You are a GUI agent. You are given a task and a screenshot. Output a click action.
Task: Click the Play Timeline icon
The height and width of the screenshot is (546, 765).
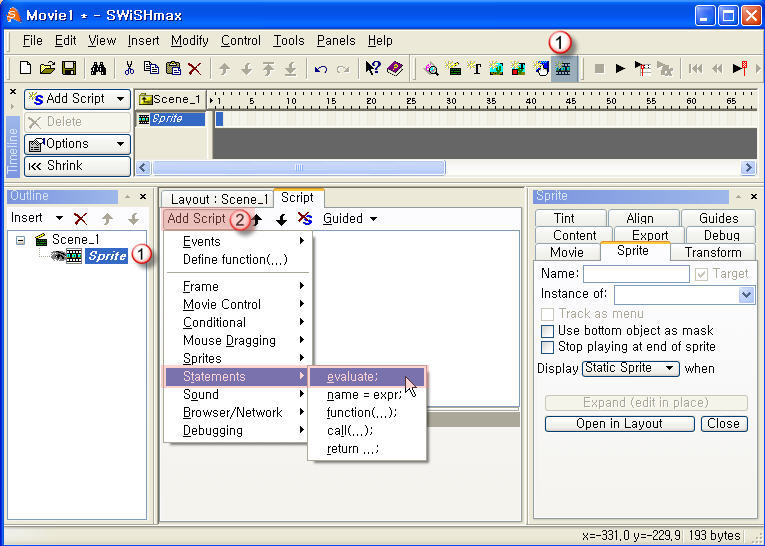(x=643, y=68)
